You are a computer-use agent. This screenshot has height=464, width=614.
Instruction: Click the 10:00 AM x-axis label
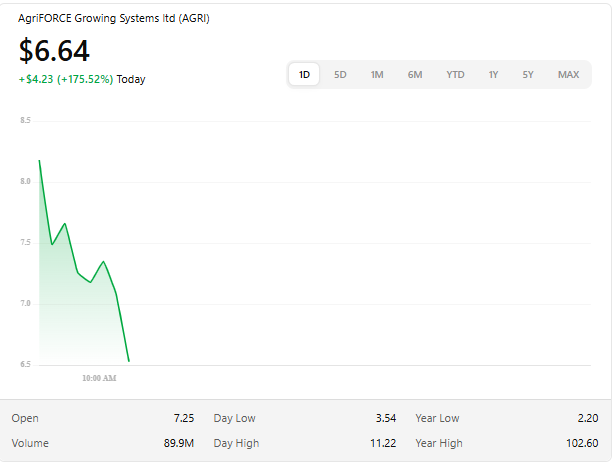[99, 378]
